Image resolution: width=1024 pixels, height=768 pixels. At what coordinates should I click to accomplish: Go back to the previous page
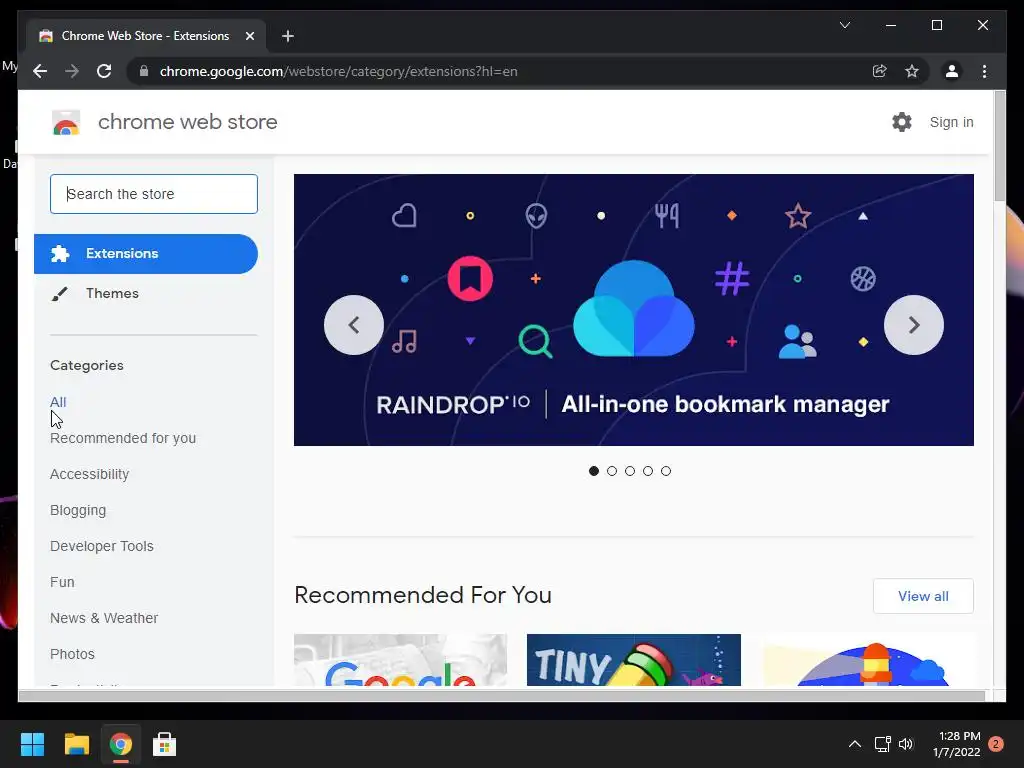point(40,71)
